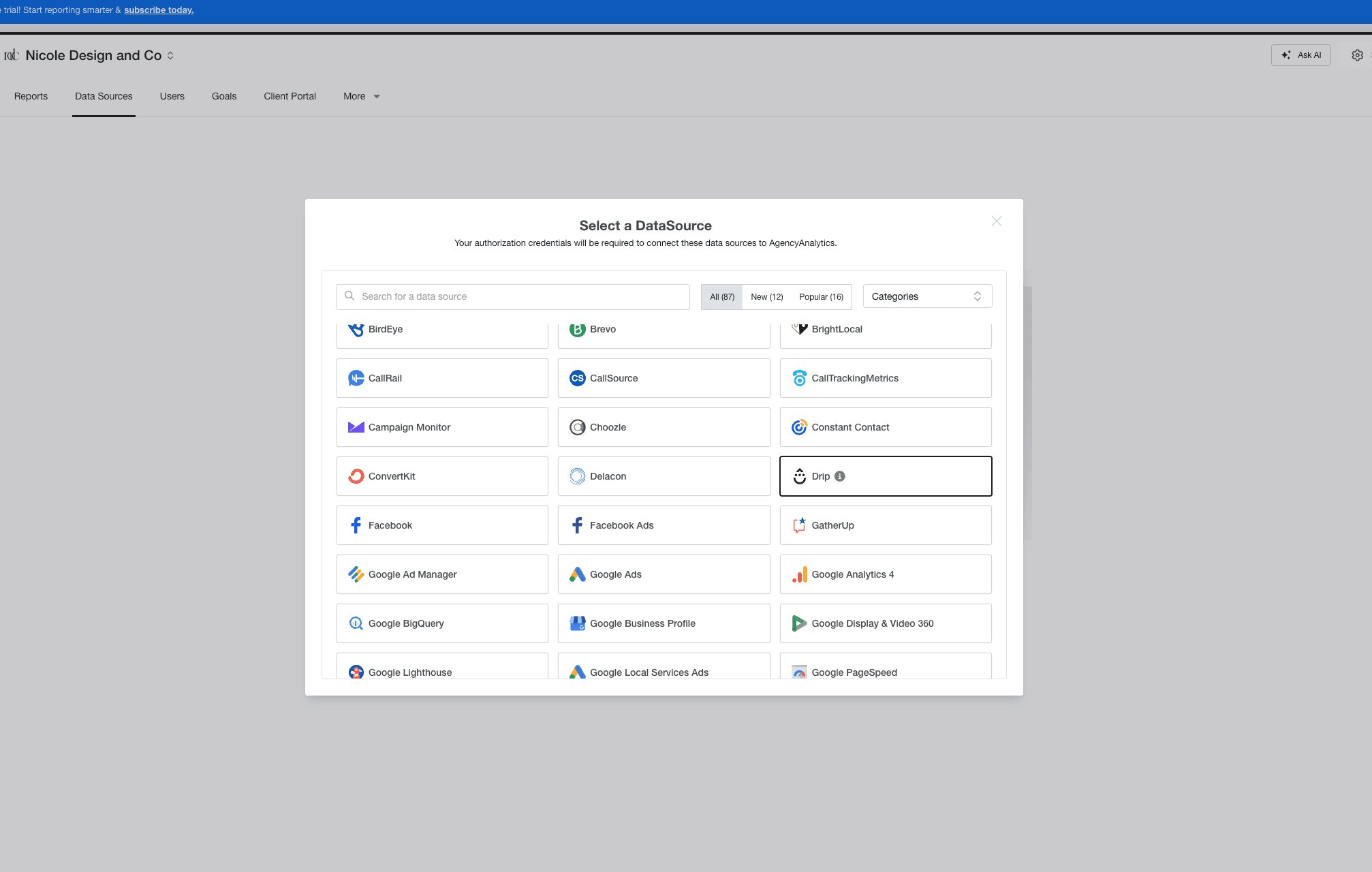1372x872 pixels.
Task: Click the CallTrackingMetrics label text
Action: coord(855,378)
